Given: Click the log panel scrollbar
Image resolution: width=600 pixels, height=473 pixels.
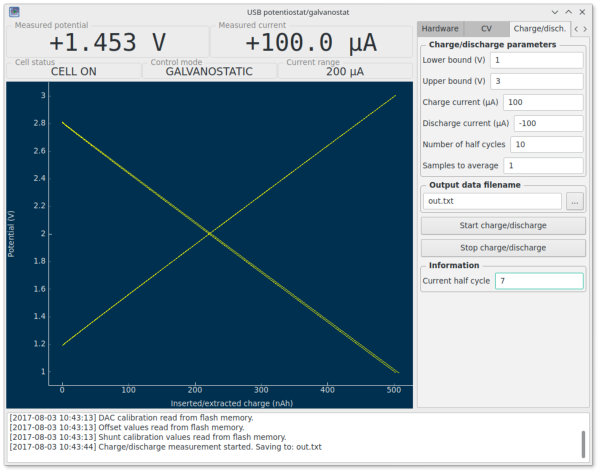Looking at the screenshot, I should click(583, 444).
